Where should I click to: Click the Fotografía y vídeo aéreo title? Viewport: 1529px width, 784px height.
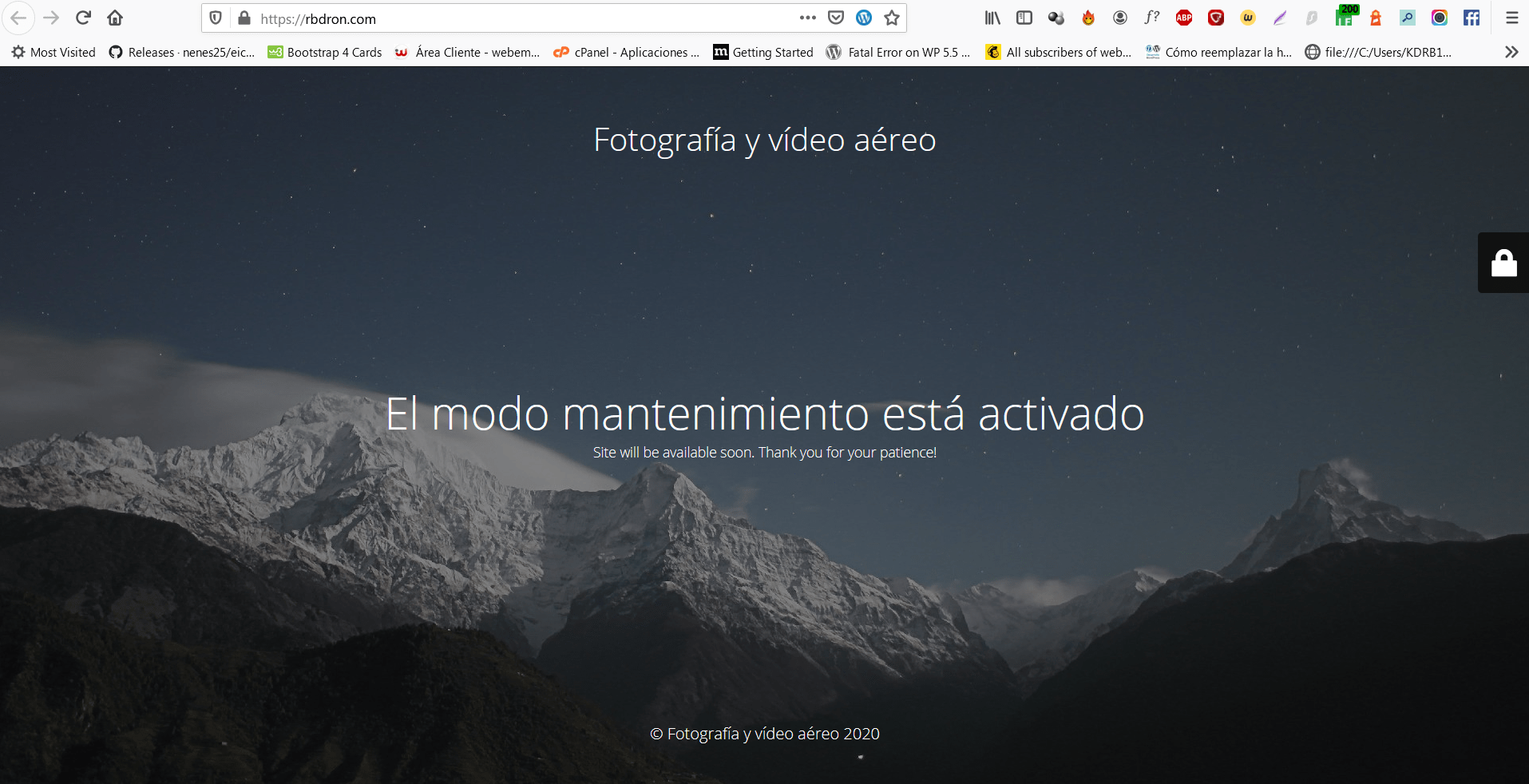(765, 141)
